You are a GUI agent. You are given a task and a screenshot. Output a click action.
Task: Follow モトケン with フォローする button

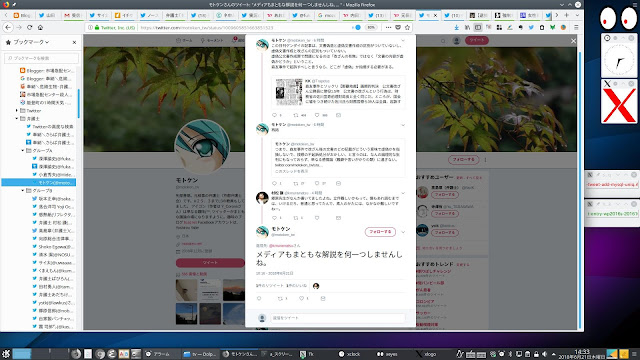(x=380, y=232)
